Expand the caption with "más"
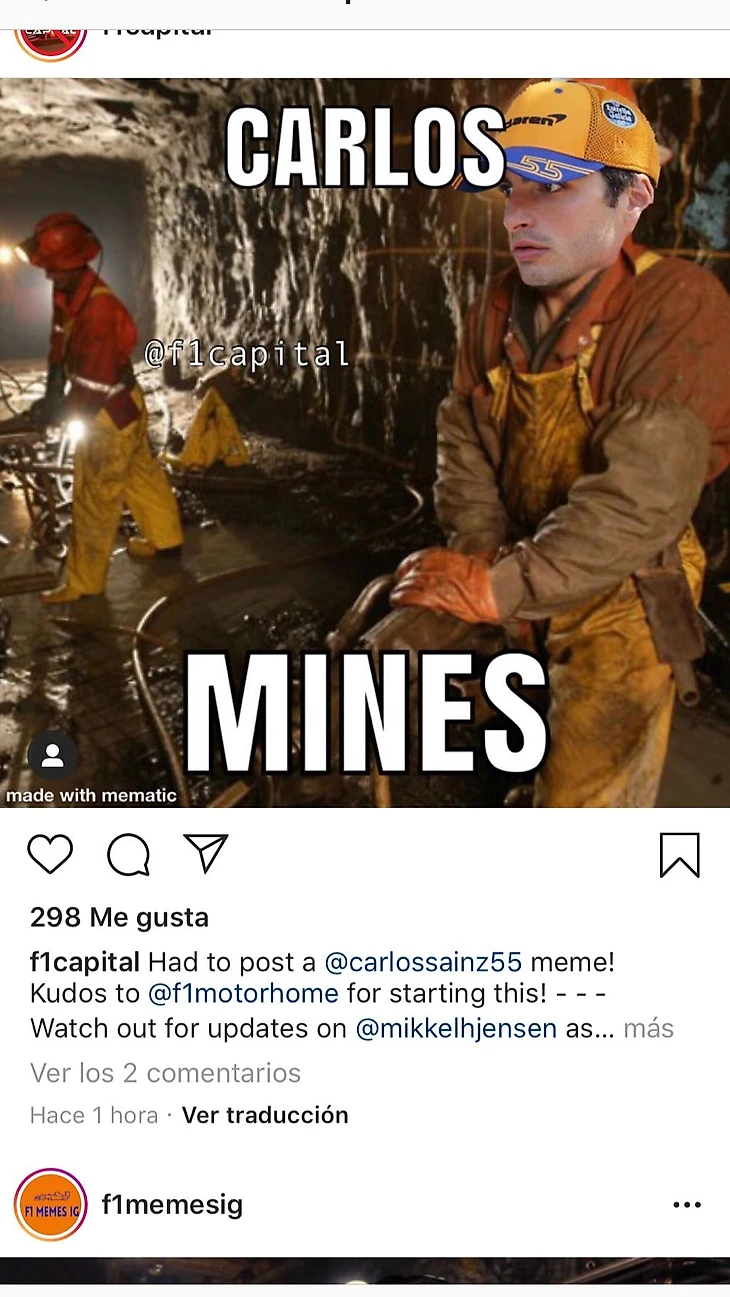The height and width of the screenshot is (1297, 730). 649,1028
